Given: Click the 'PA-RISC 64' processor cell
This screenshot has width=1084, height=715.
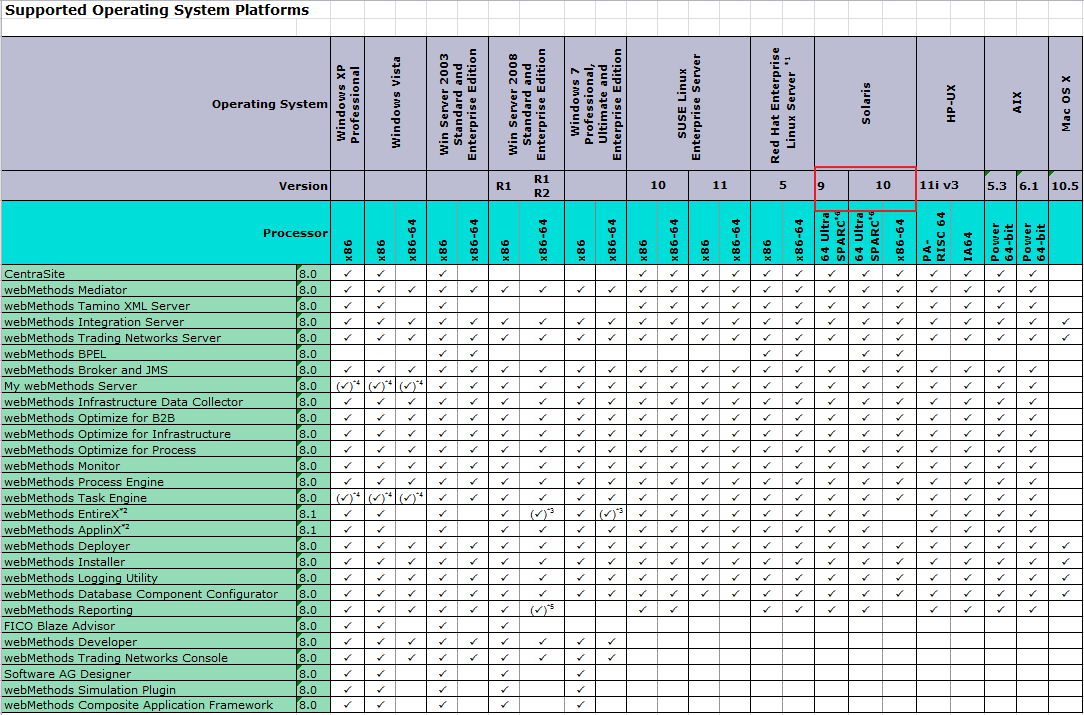Looking at the screenshot, I should (934, 233).
